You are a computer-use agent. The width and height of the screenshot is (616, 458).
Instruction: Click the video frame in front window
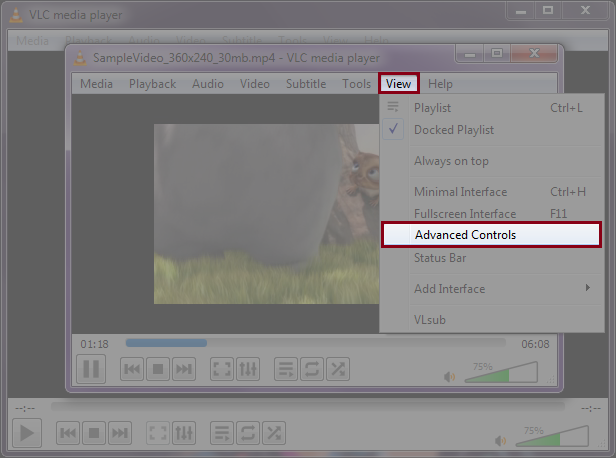[x=266, y=214]
